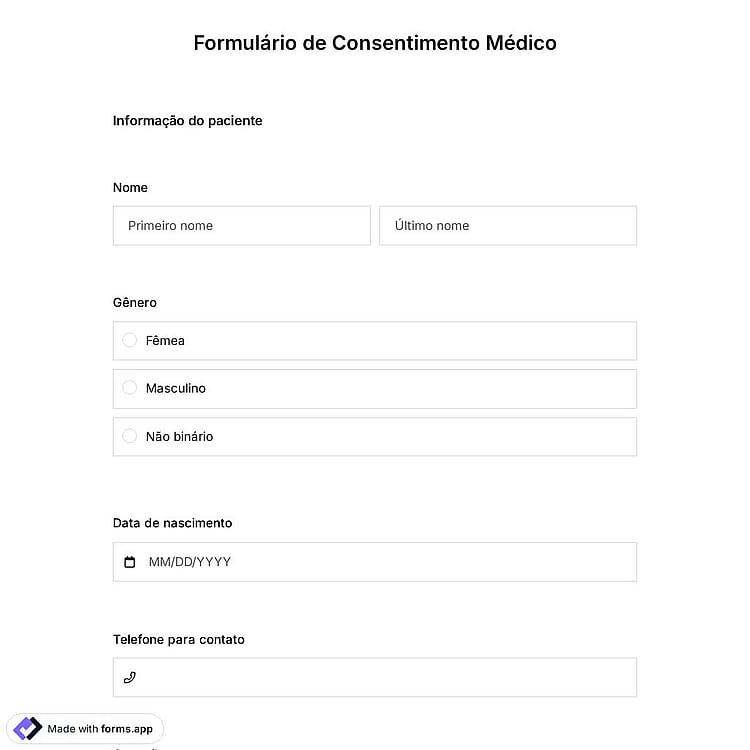Select the Masculino radio circle
This screenshot has width=750, height=750.
tap(130, 388)
